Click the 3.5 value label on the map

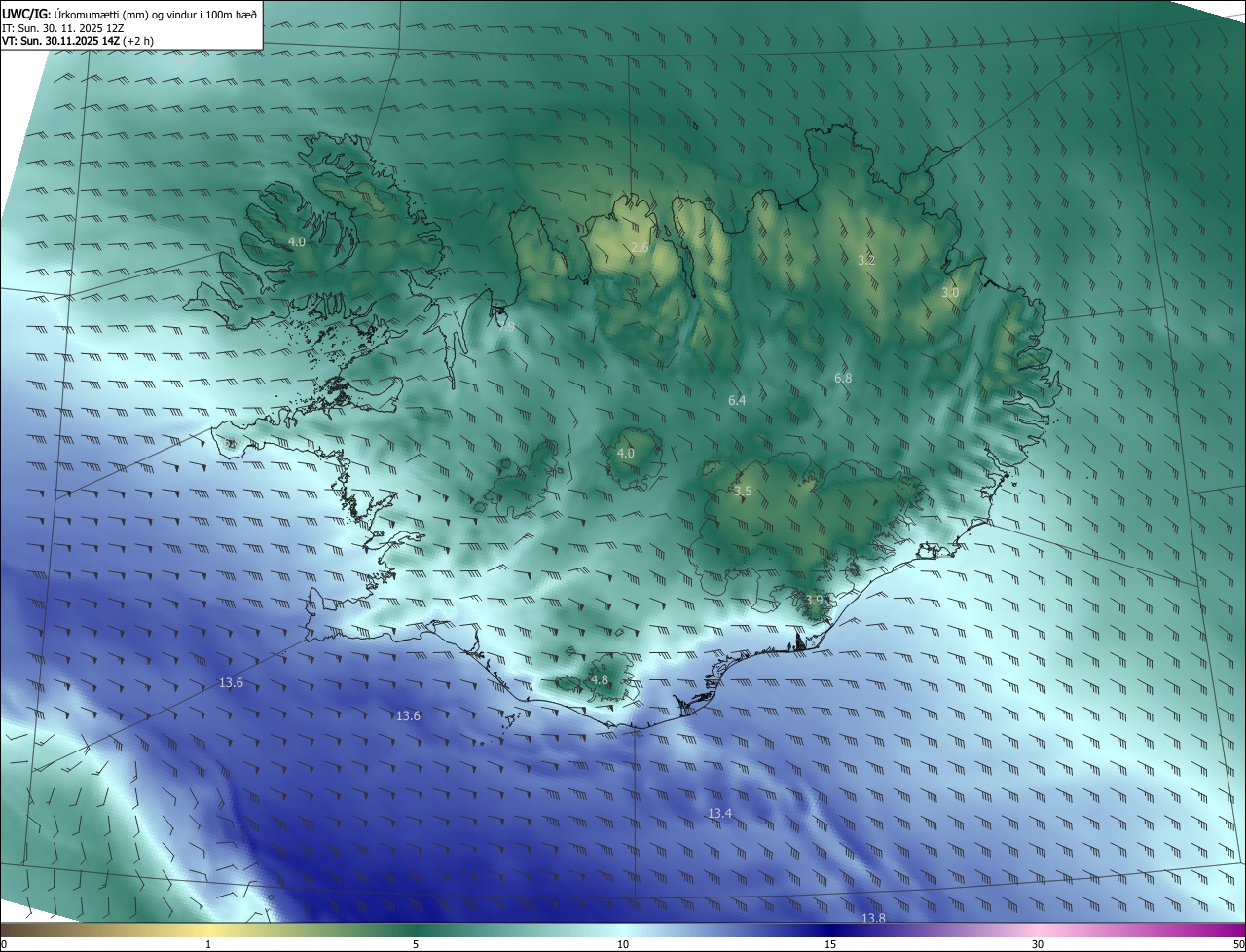point(743,492)
